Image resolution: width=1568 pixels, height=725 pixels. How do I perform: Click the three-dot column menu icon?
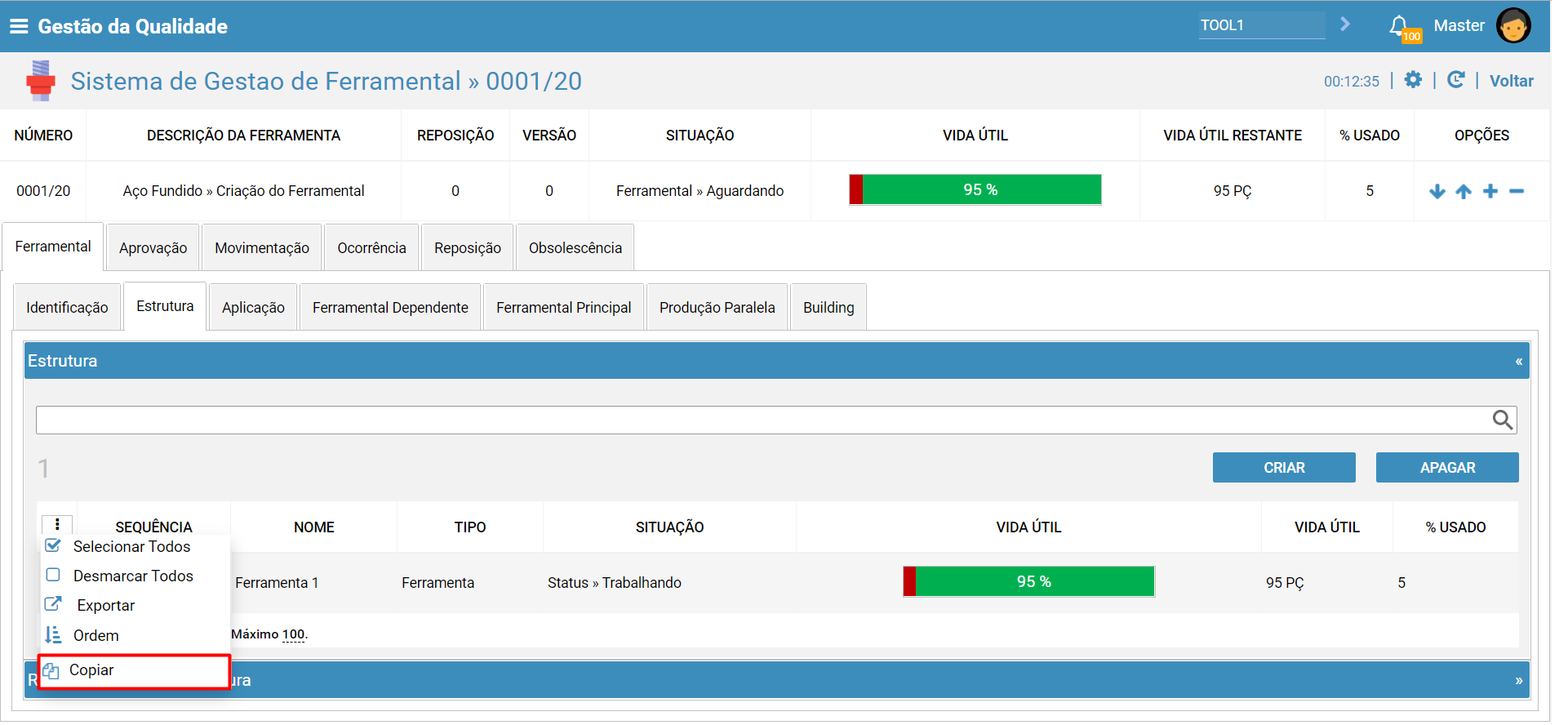point(57,524)
